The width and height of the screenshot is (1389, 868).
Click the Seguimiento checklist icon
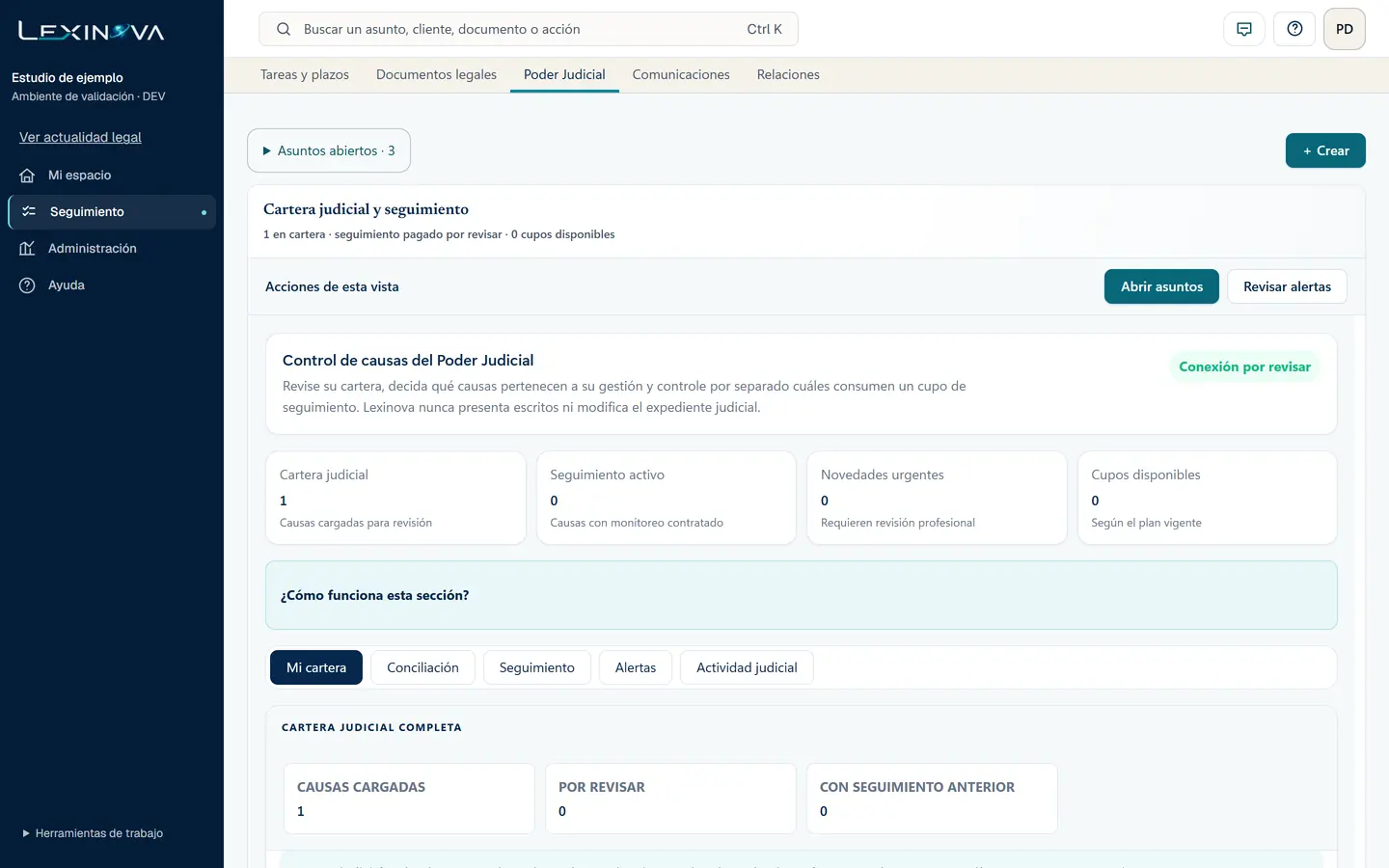pos(29,211)
